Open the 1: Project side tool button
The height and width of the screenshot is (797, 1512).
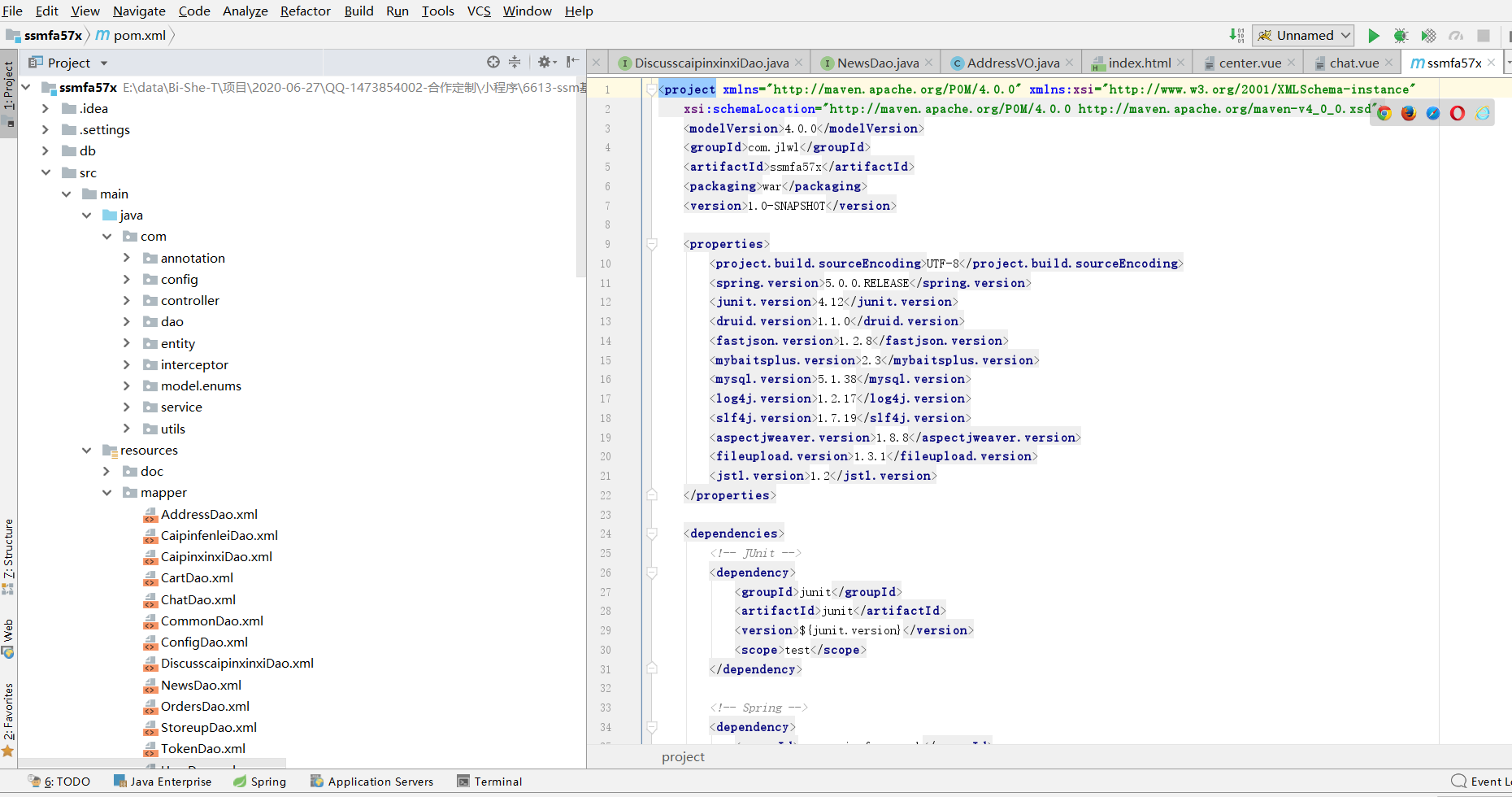(8, 94)
